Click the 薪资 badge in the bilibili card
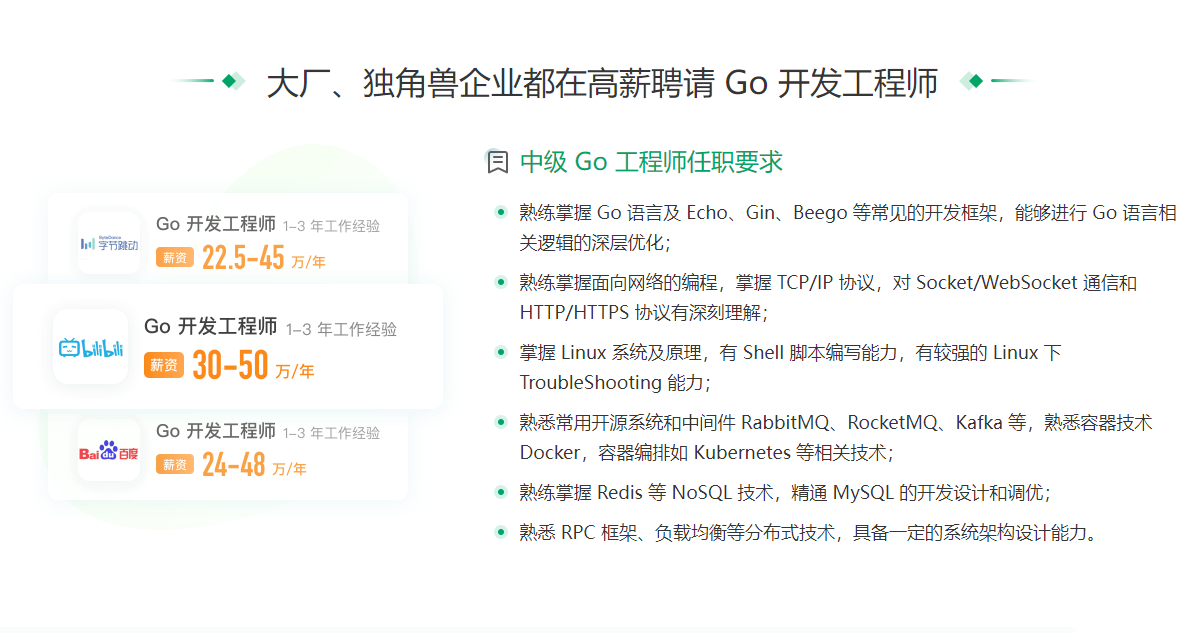 [164, 366]
